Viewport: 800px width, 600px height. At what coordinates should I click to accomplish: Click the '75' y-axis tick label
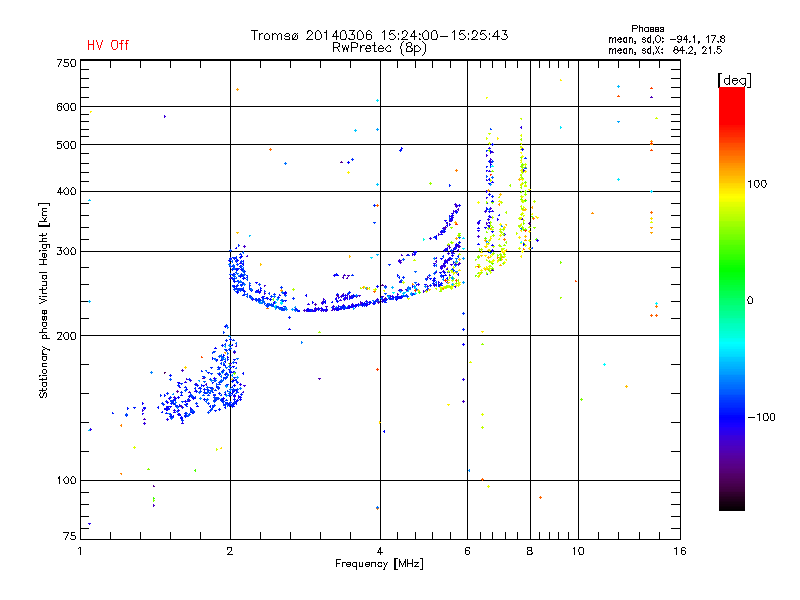(70, 536)
